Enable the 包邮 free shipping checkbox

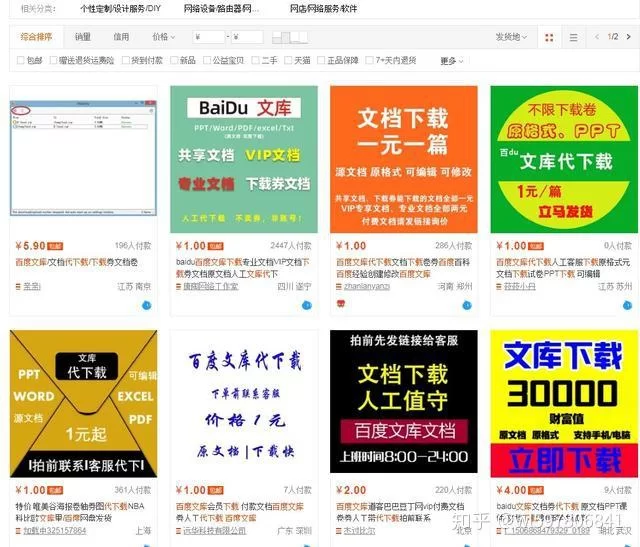click(22, 60)
